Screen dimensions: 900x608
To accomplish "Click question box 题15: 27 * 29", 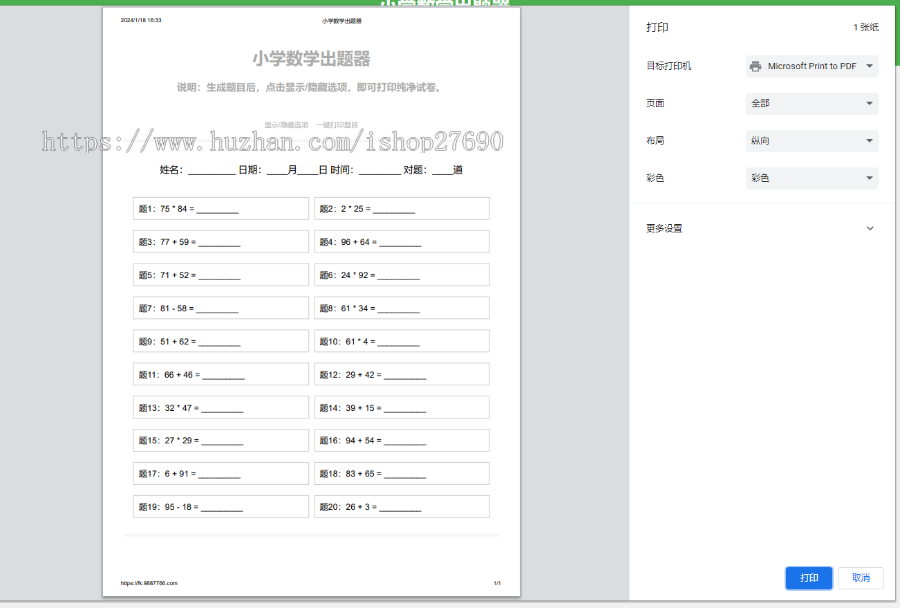I will click(220, 440).
